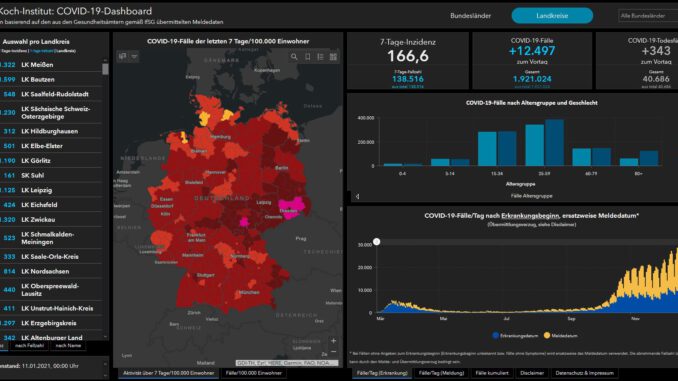Toggle Meldedatum series in chart legend

point(560,336)
